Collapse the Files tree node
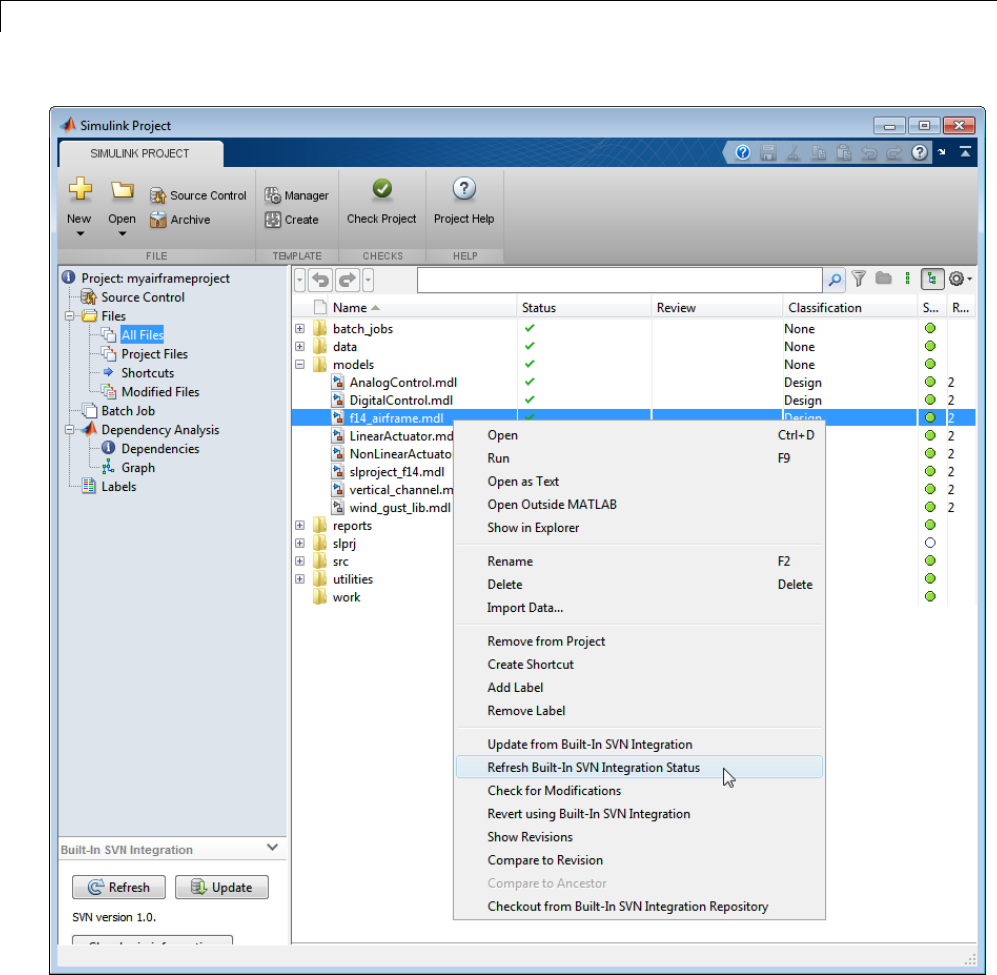 (x=69, y=316)
